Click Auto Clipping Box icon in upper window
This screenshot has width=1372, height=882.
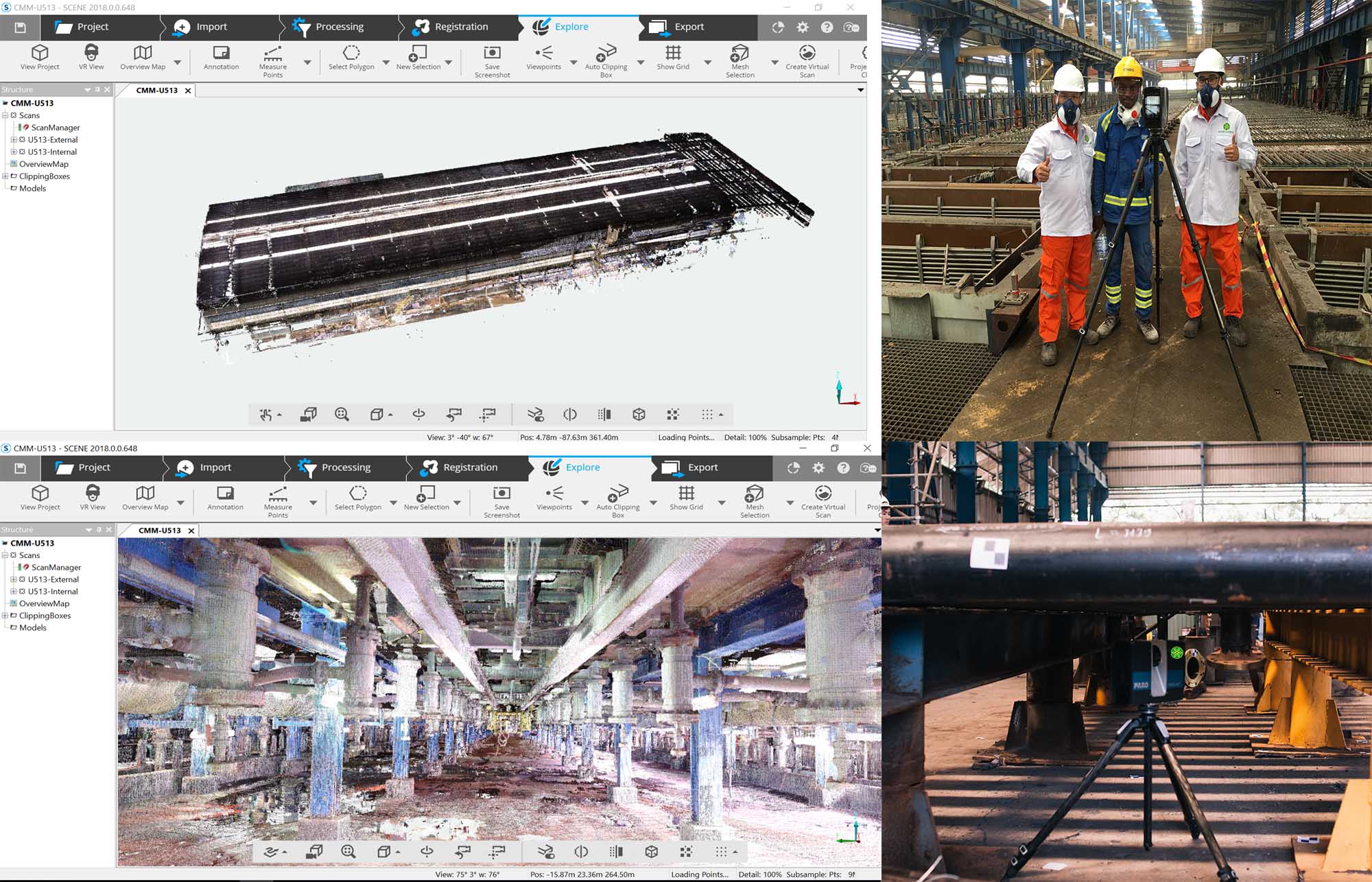[x=606, y=54]
